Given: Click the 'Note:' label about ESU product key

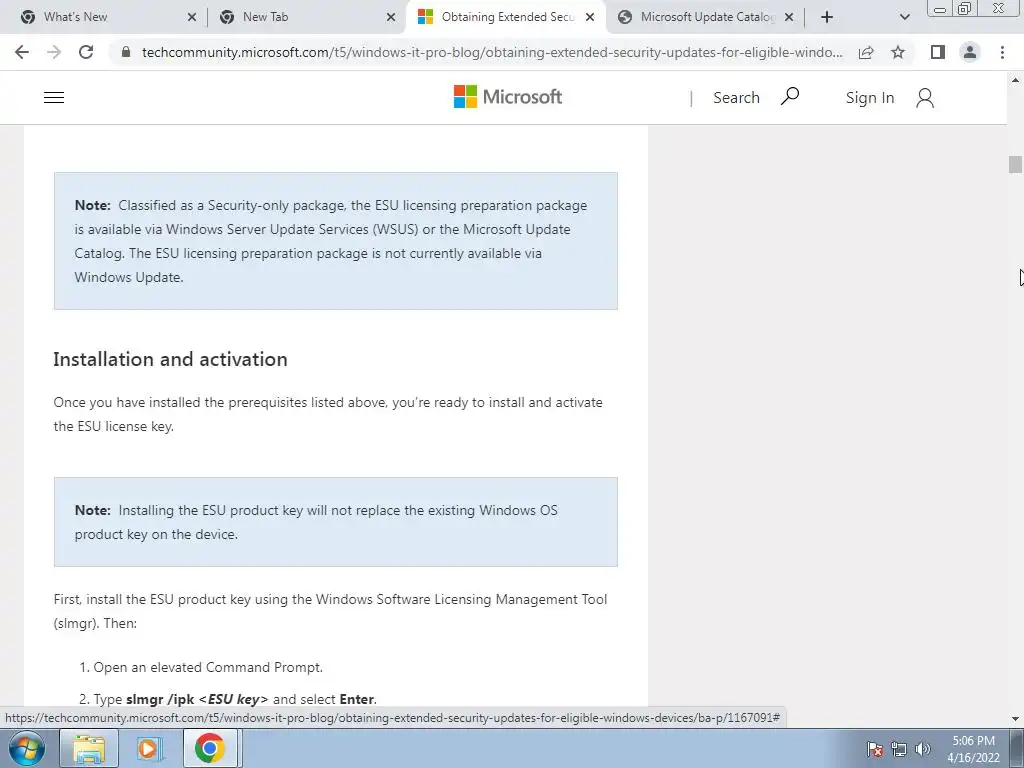Looking at the screenshot, I should tap(93, 510).
